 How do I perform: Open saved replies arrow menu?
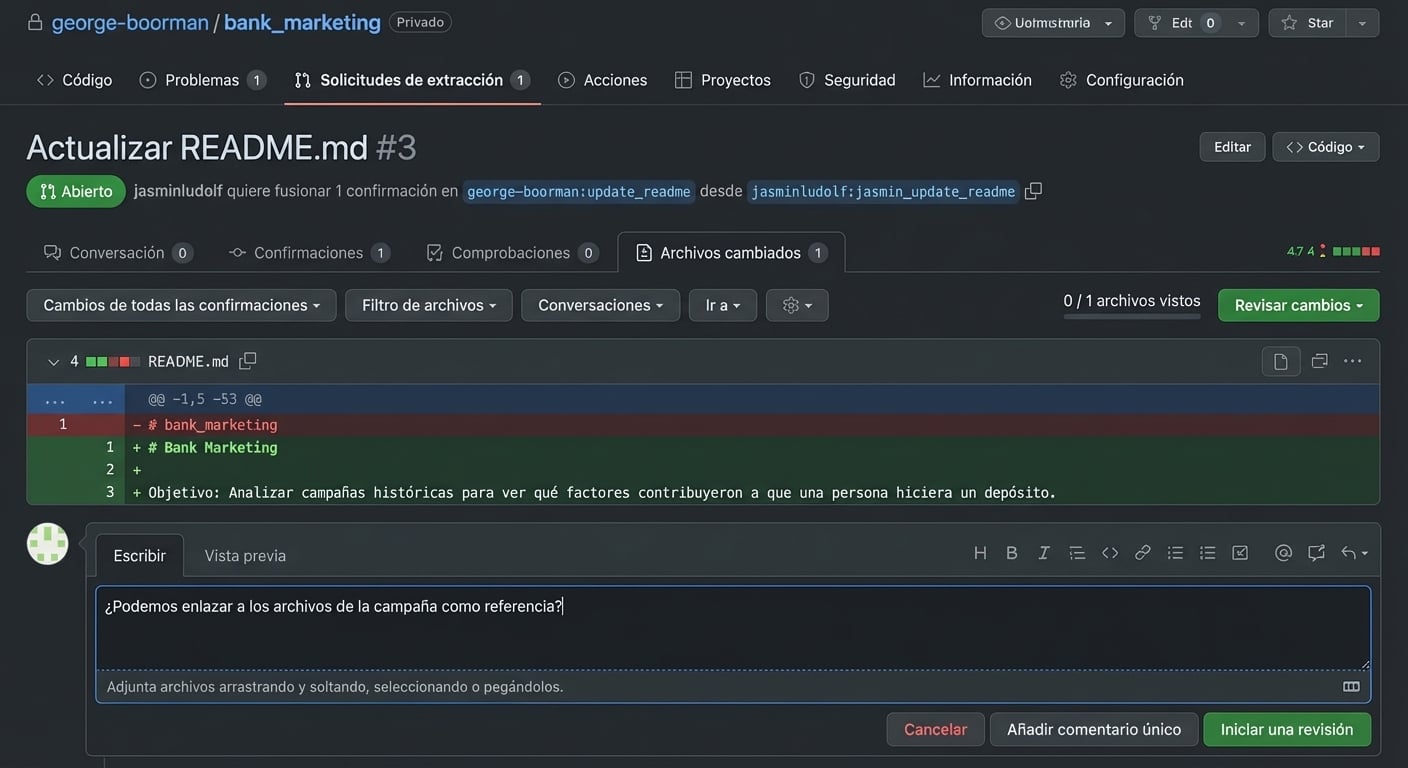(x=1354, y=553)
